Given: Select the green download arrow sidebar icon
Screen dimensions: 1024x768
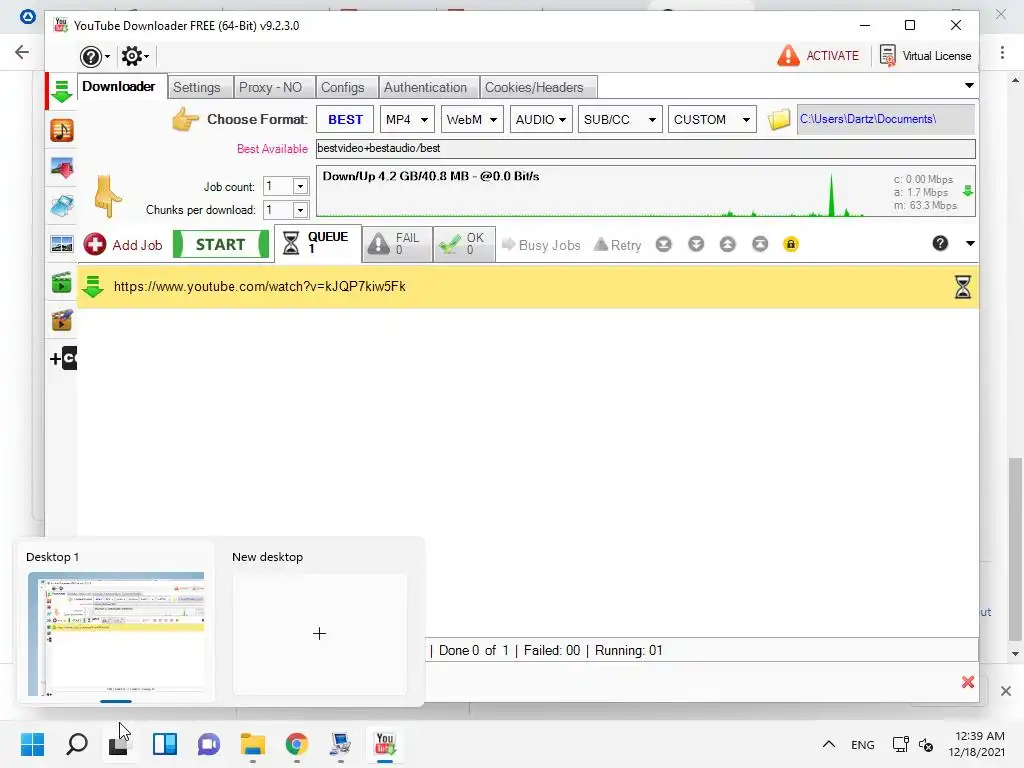Looking at the screenshot, I should click(62, 91).
